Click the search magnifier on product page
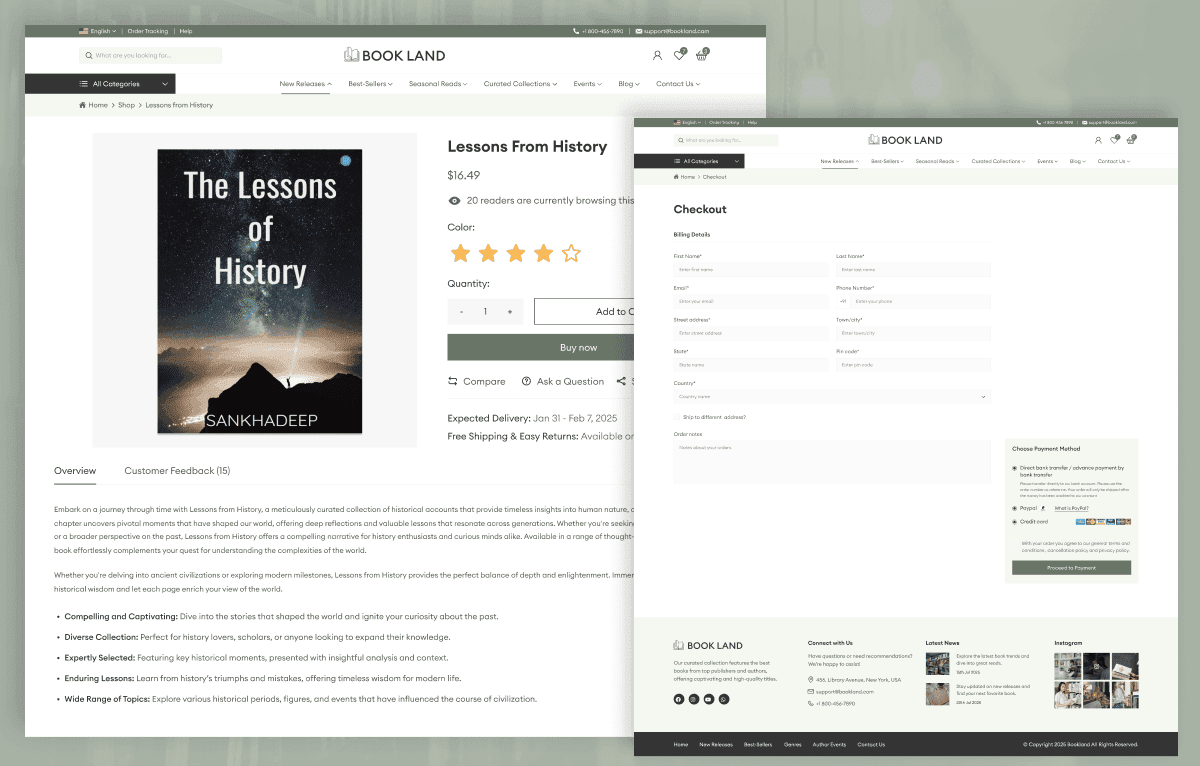Viewport: 1200px width, 766px height. pos(89,56)
